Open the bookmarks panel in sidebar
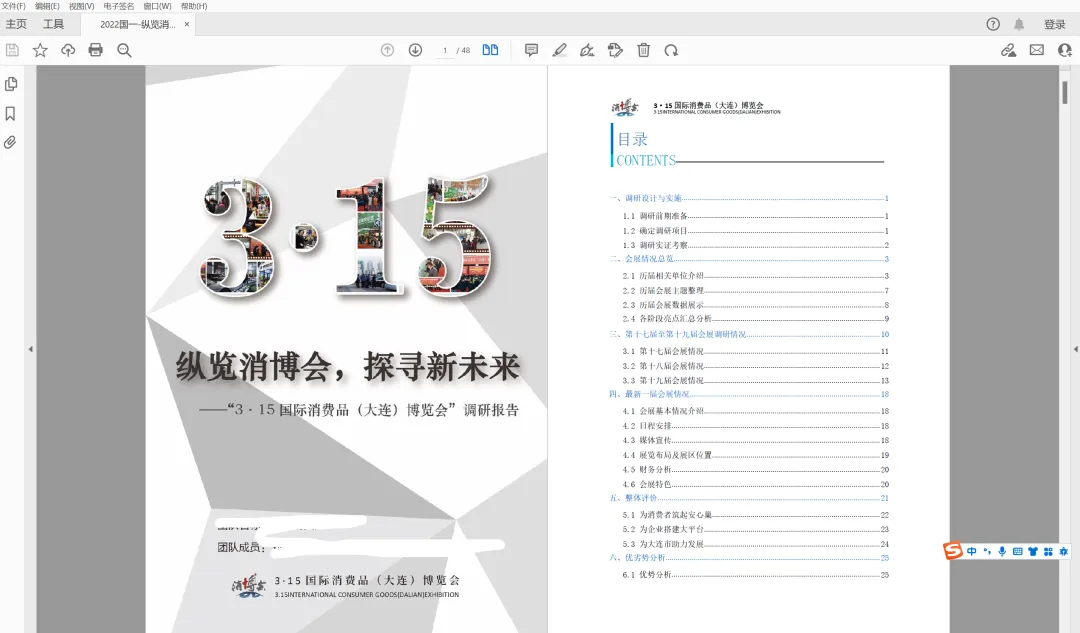The height and width of the screenshot is (633, 1080). pos(10,114)
